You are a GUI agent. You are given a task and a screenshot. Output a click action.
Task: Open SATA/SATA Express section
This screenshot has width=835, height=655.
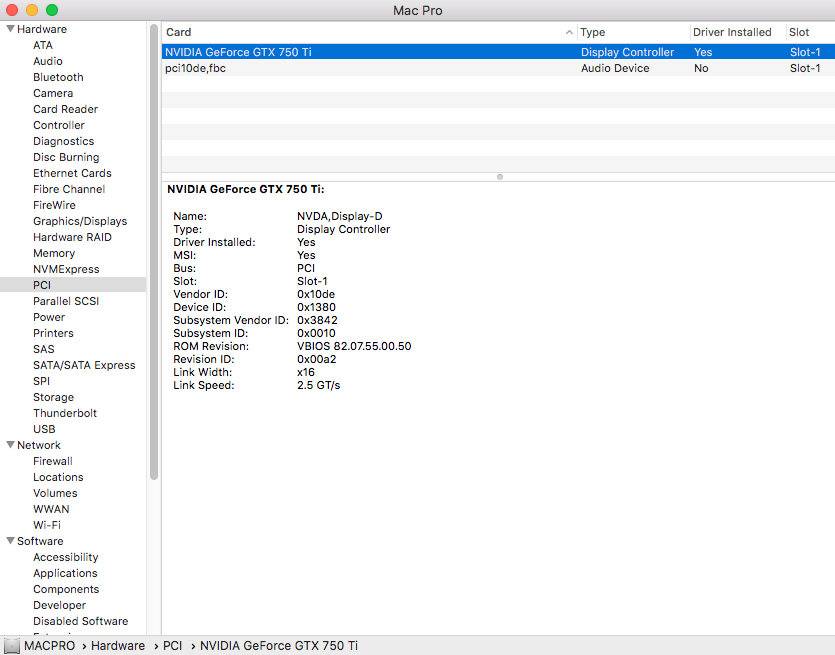coord(84,365)
